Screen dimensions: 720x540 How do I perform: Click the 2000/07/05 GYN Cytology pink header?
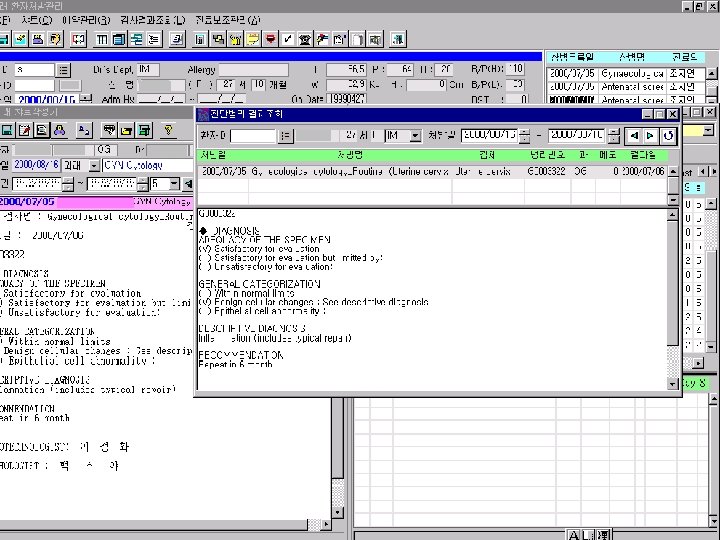(96, 202)
